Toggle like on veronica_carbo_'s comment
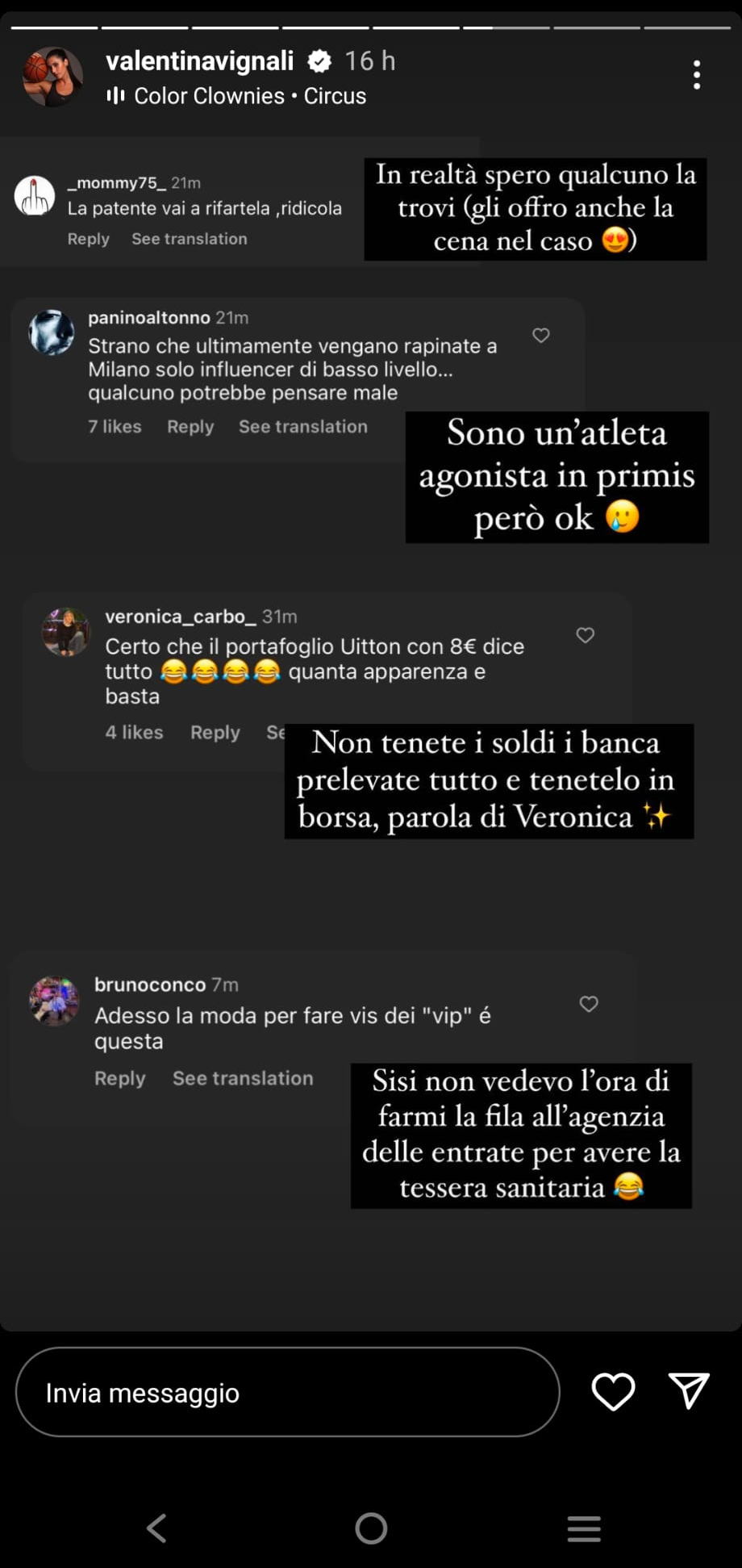The image size is (742, 1568). tap(586, 635)
